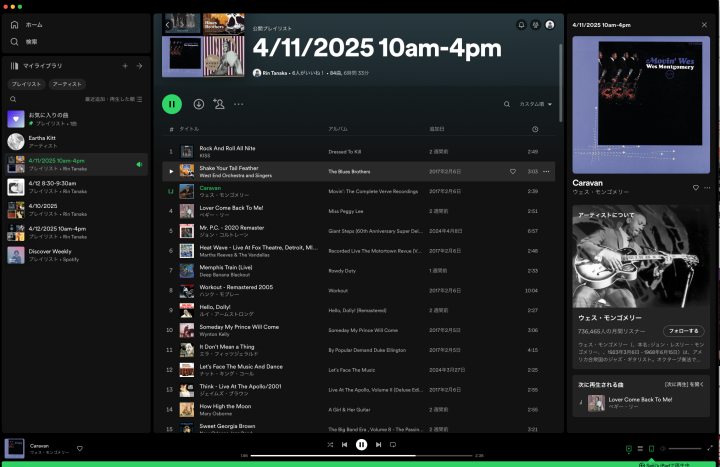Seek in the playback progress bar
Image resolution: width=720 pixels, height=467 pixels.
[361, 456]
